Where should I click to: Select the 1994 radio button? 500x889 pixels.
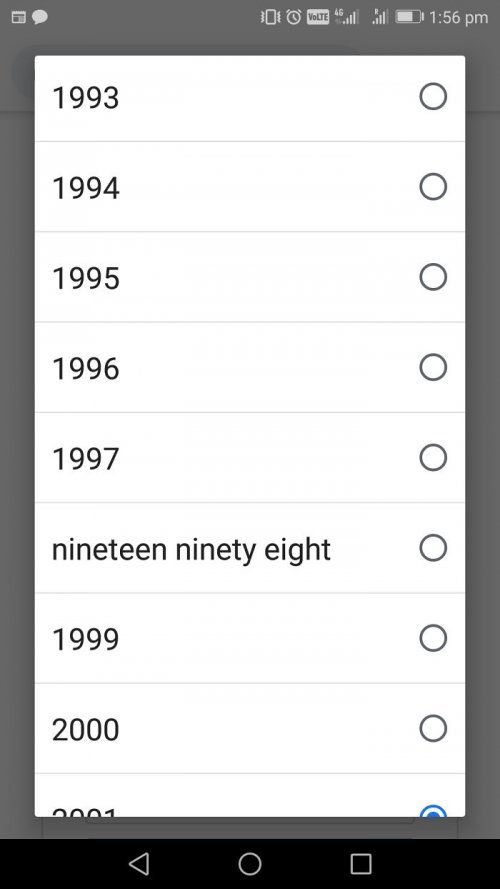click(x=433, y=187)
